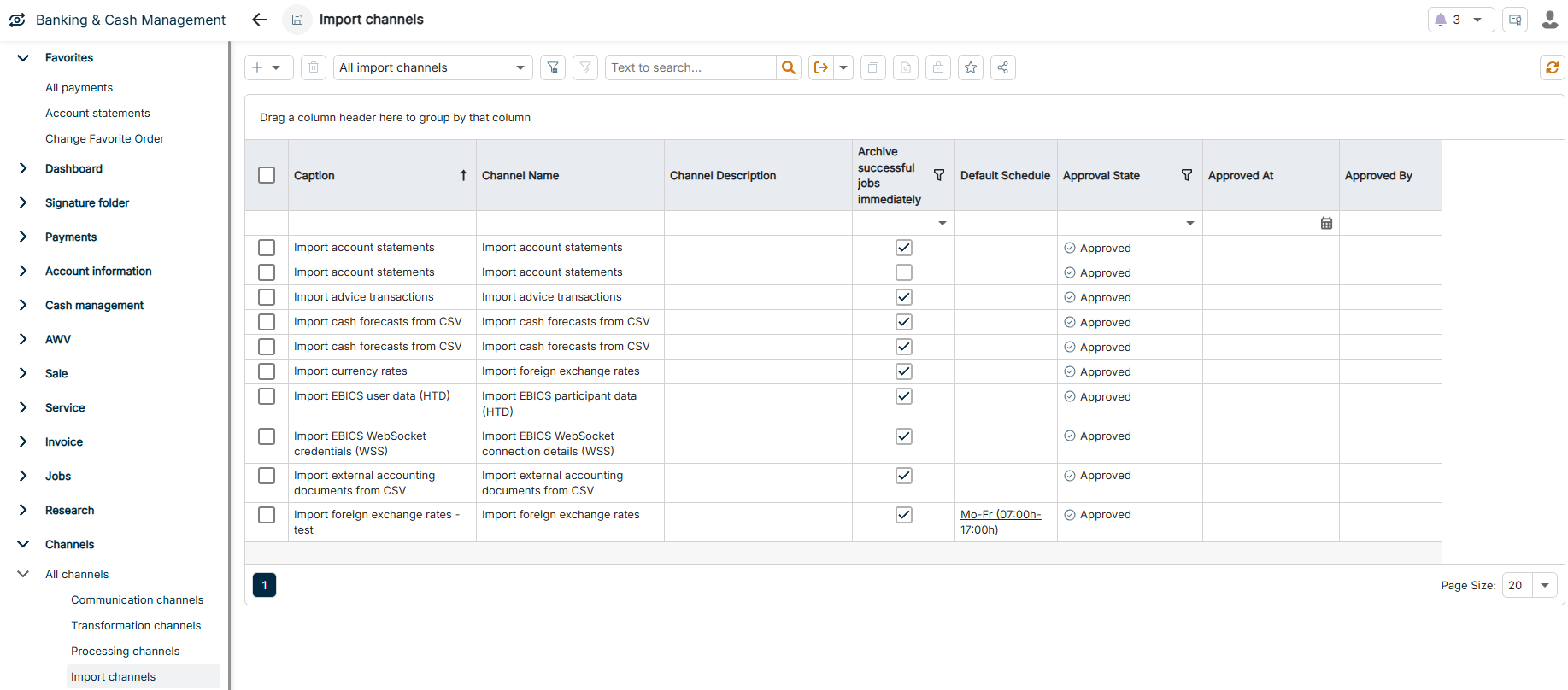1568x690 pixels.
Task: Click the Channel Description filter field
Action: point(758,223)
